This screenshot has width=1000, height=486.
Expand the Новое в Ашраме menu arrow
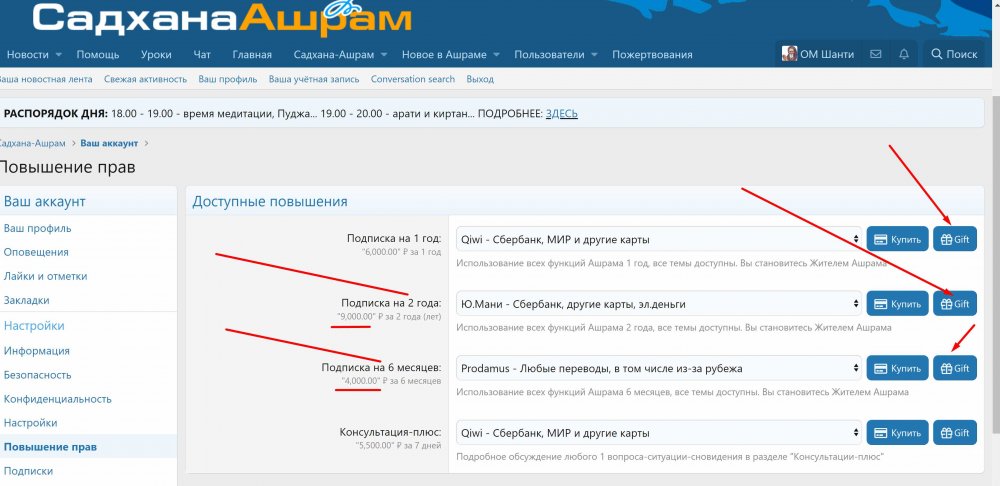click(x=497, y=55)
